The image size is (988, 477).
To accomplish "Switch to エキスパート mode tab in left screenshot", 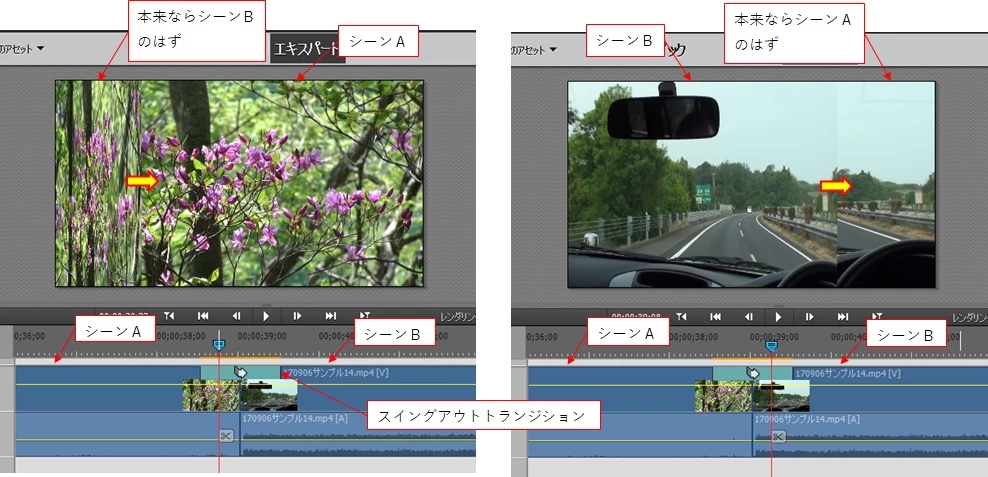I will tap(307, 49).
